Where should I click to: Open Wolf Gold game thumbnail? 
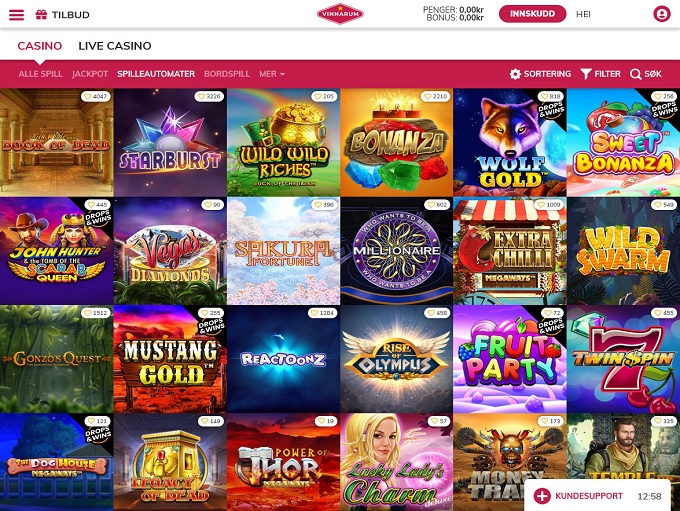pos(510,143)
